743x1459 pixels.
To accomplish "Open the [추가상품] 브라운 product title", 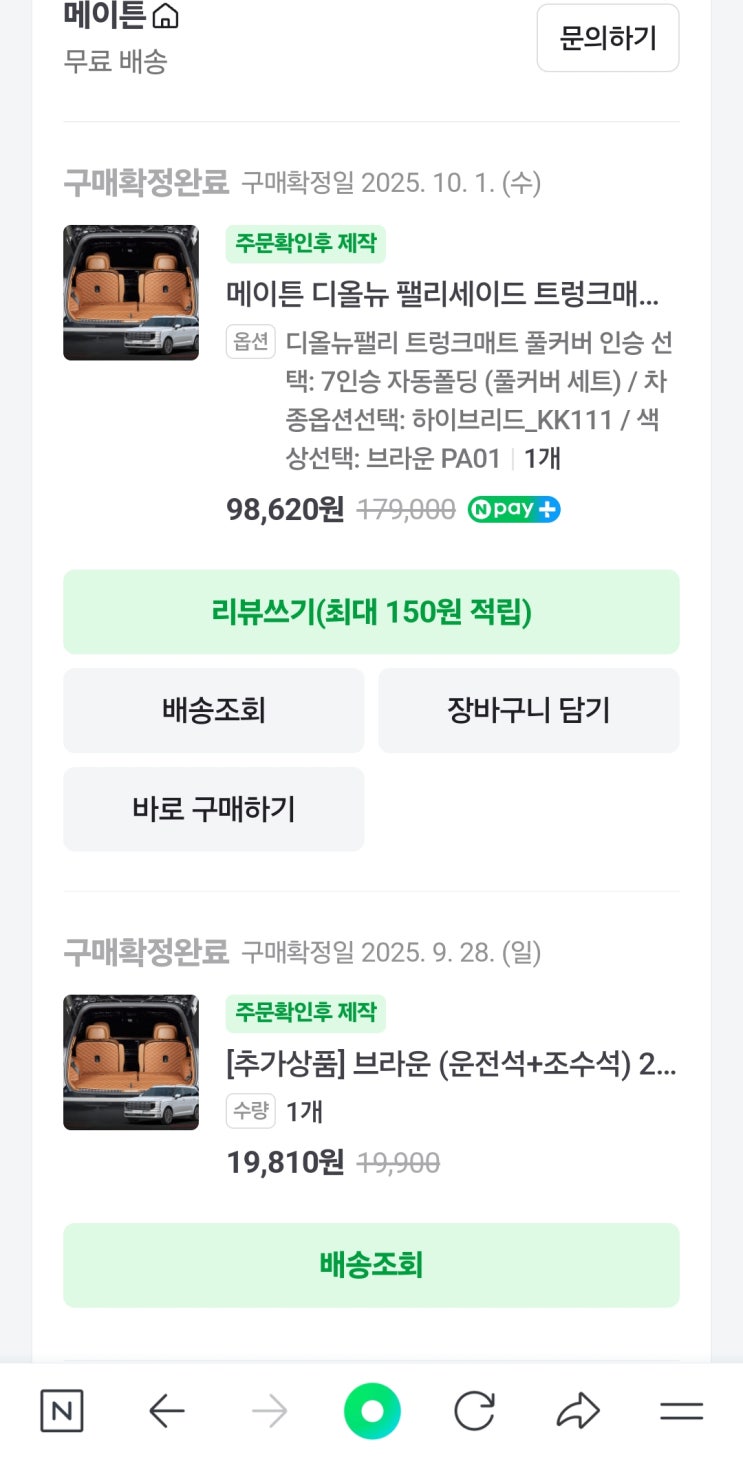I will [x=451, y=1066].
